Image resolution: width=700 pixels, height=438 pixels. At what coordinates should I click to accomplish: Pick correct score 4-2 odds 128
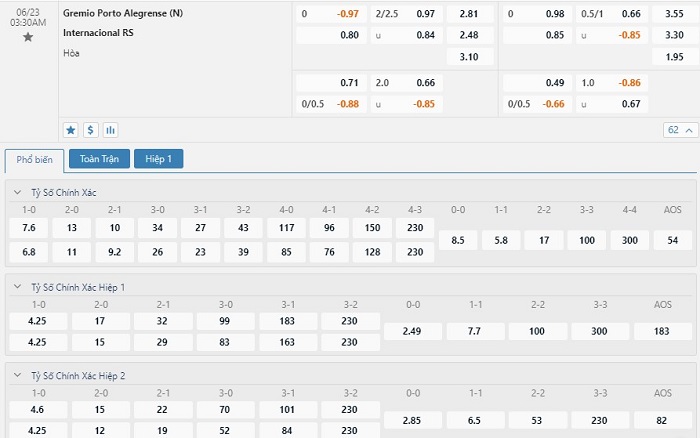coord(372,252)
